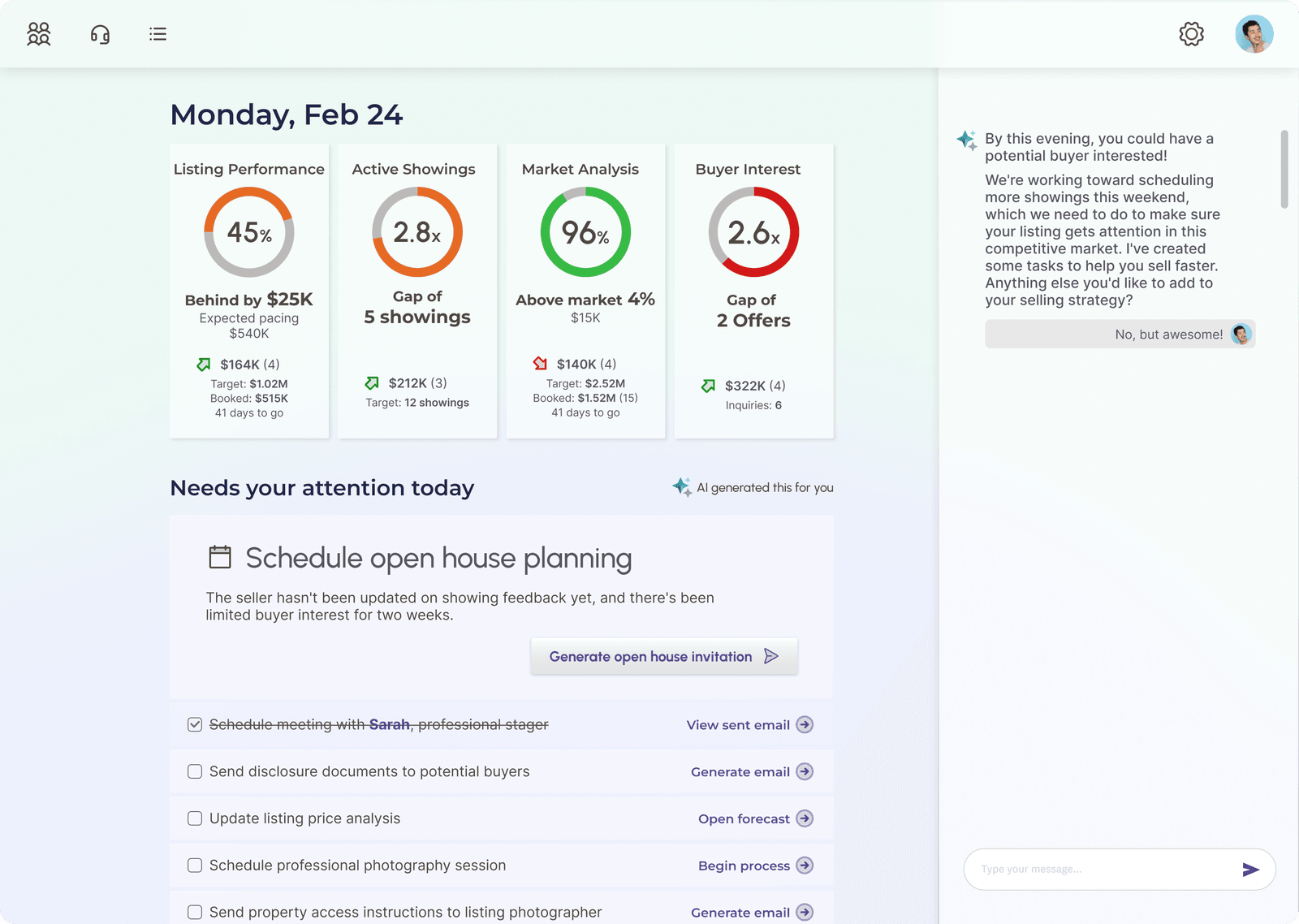Screen dimensions: 1299x924
Task: Open View sent email link
Action: [x=738, y=725]
